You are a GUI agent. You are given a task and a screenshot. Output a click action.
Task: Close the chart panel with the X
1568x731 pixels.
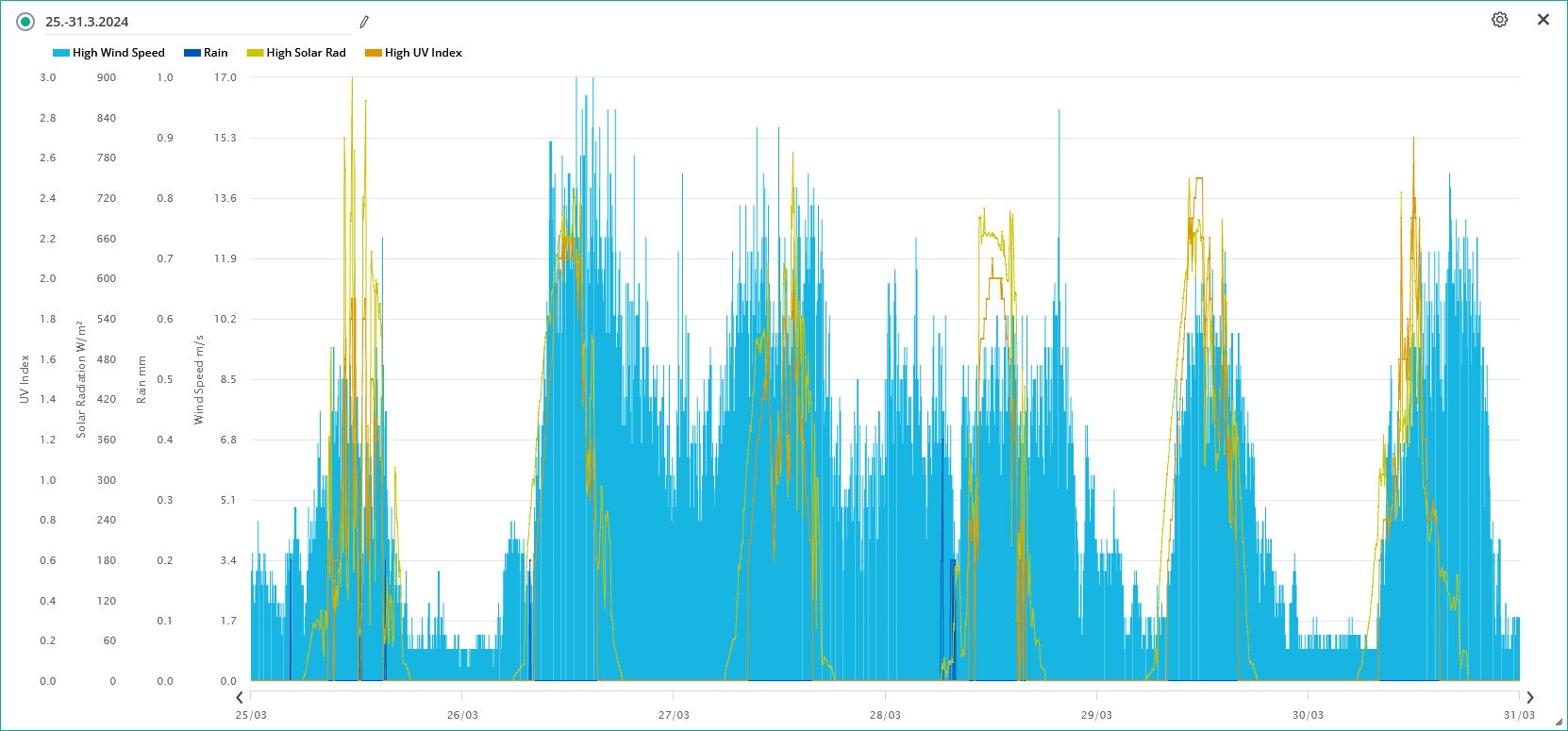[x=1543, y=20]
